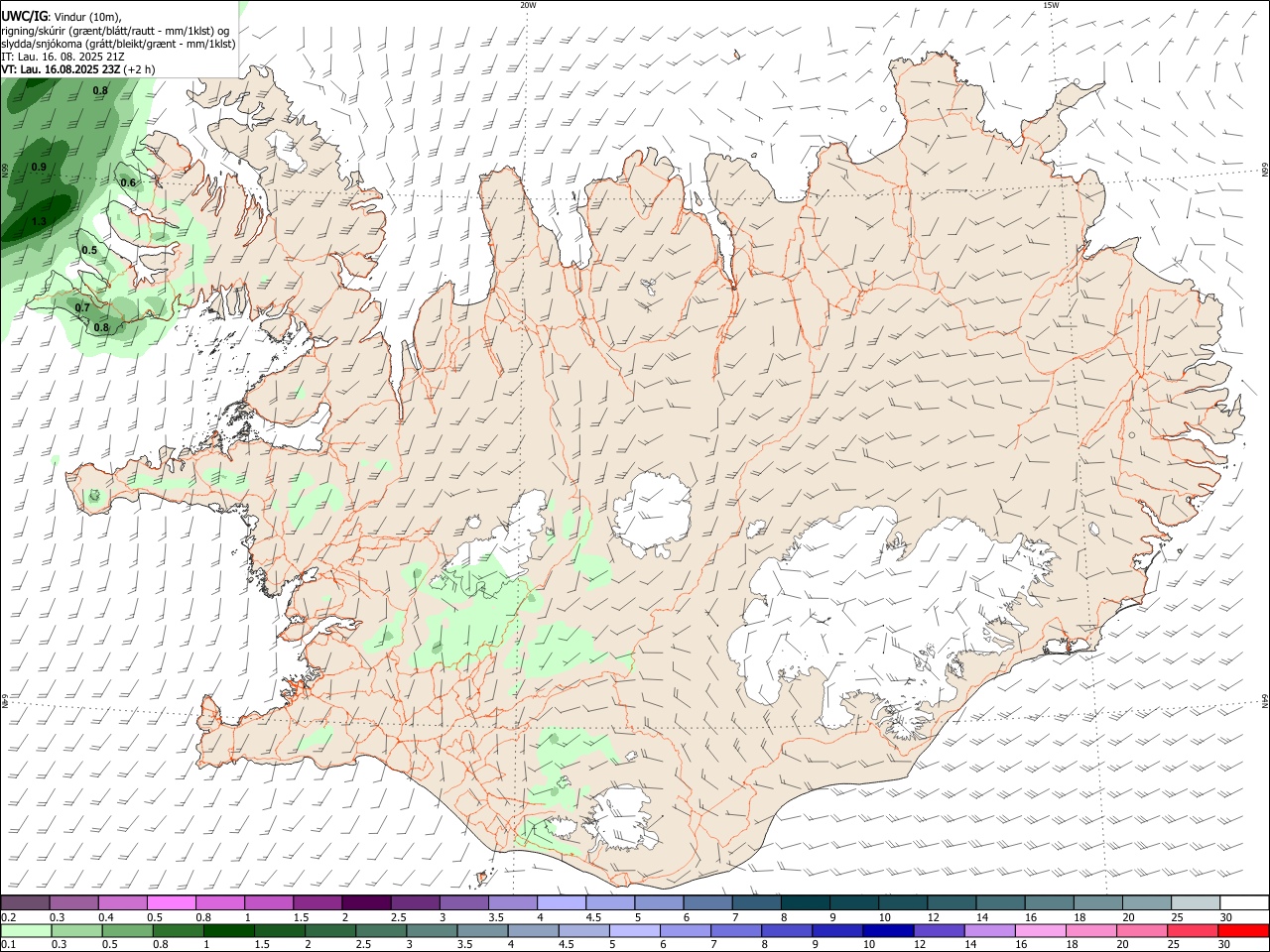Click the '0.9' rainfall value on the map
The image size is (1270, 952).
pos(39,167)
